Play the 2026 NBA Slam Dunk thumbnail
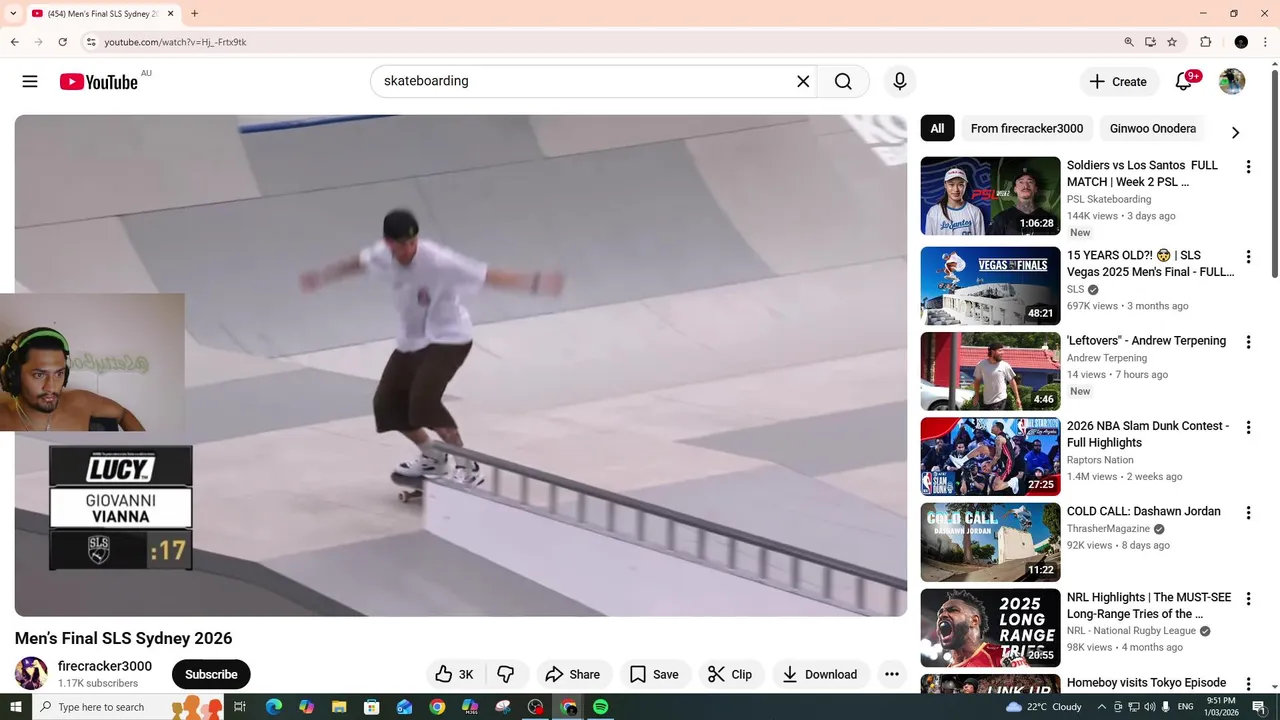 tap(990, 457)
